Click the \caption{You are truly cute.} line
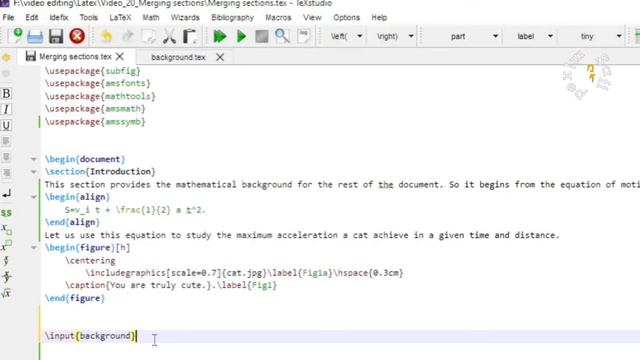Viewport: 640px width, 360px height. (171, 285)
